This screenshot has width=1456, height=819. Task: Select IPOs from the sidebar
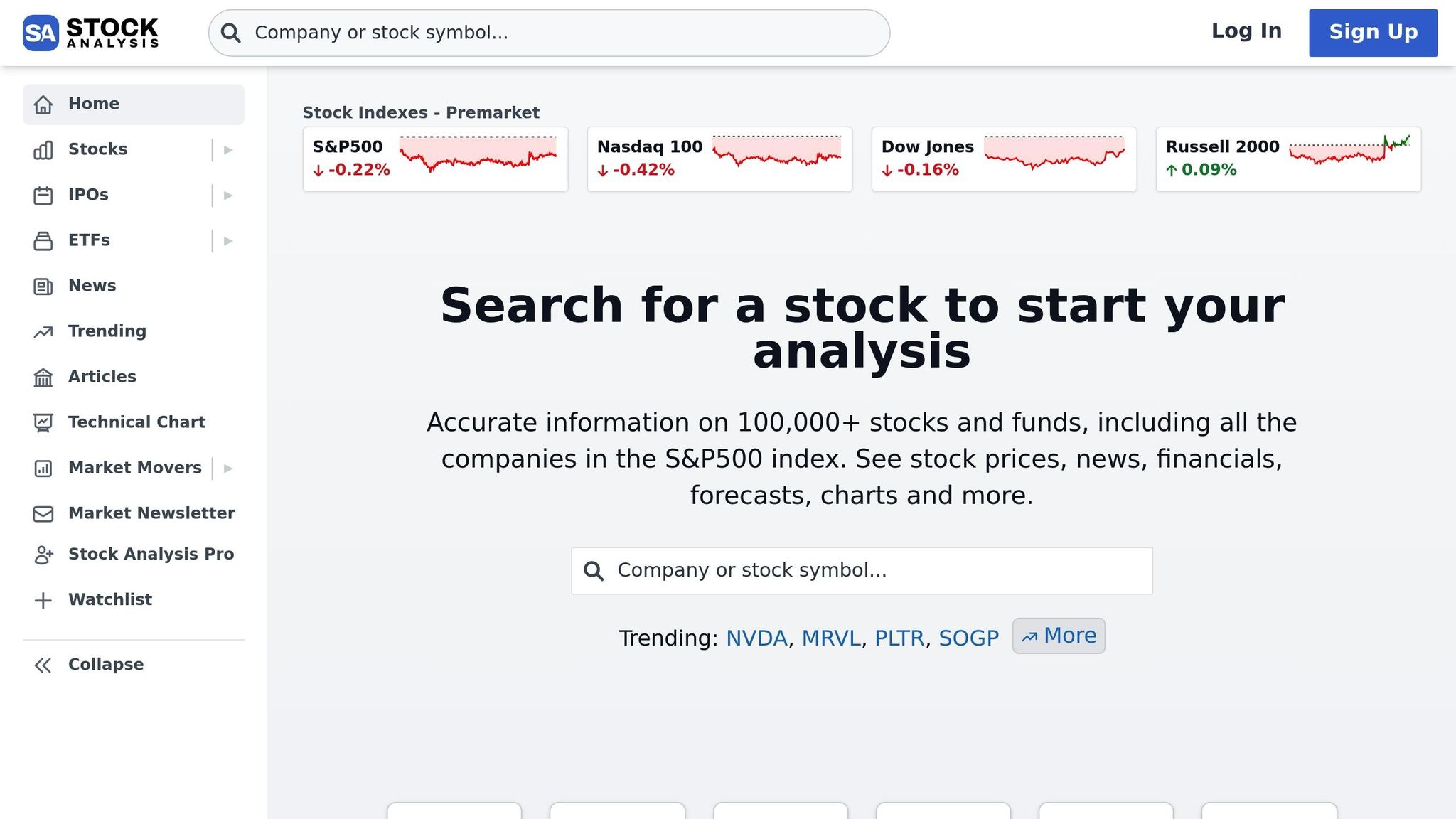87,195
